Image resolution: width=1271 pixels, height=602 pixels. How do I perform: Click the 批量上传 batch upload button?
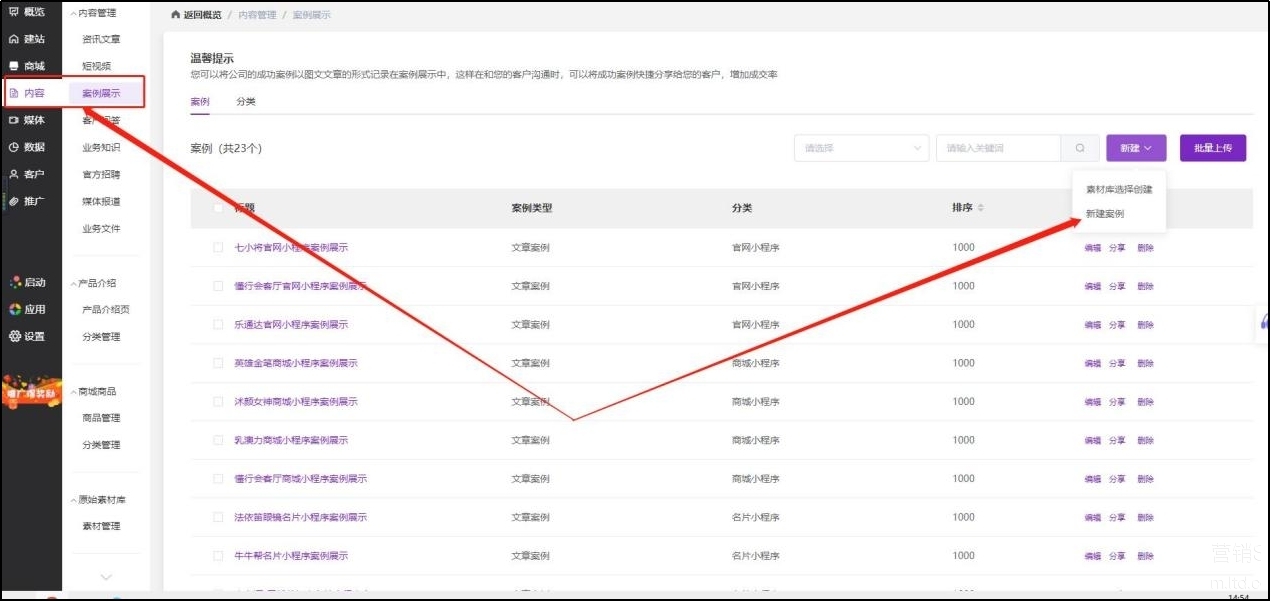click(x=1212, y=148)
